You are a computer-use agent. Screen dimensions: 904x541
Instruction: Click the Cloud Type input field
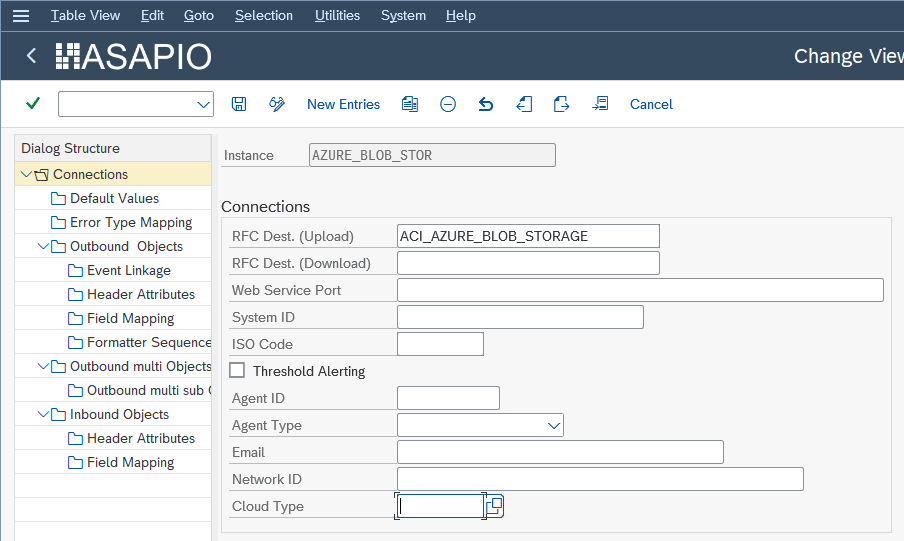pos(440,506)
